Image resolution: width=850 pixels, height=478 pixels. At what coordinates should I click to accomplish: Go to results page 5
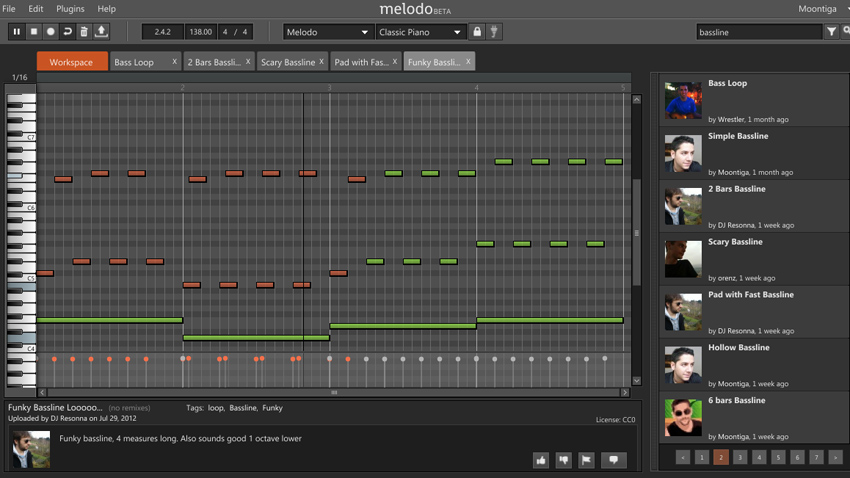coord(778,457)
